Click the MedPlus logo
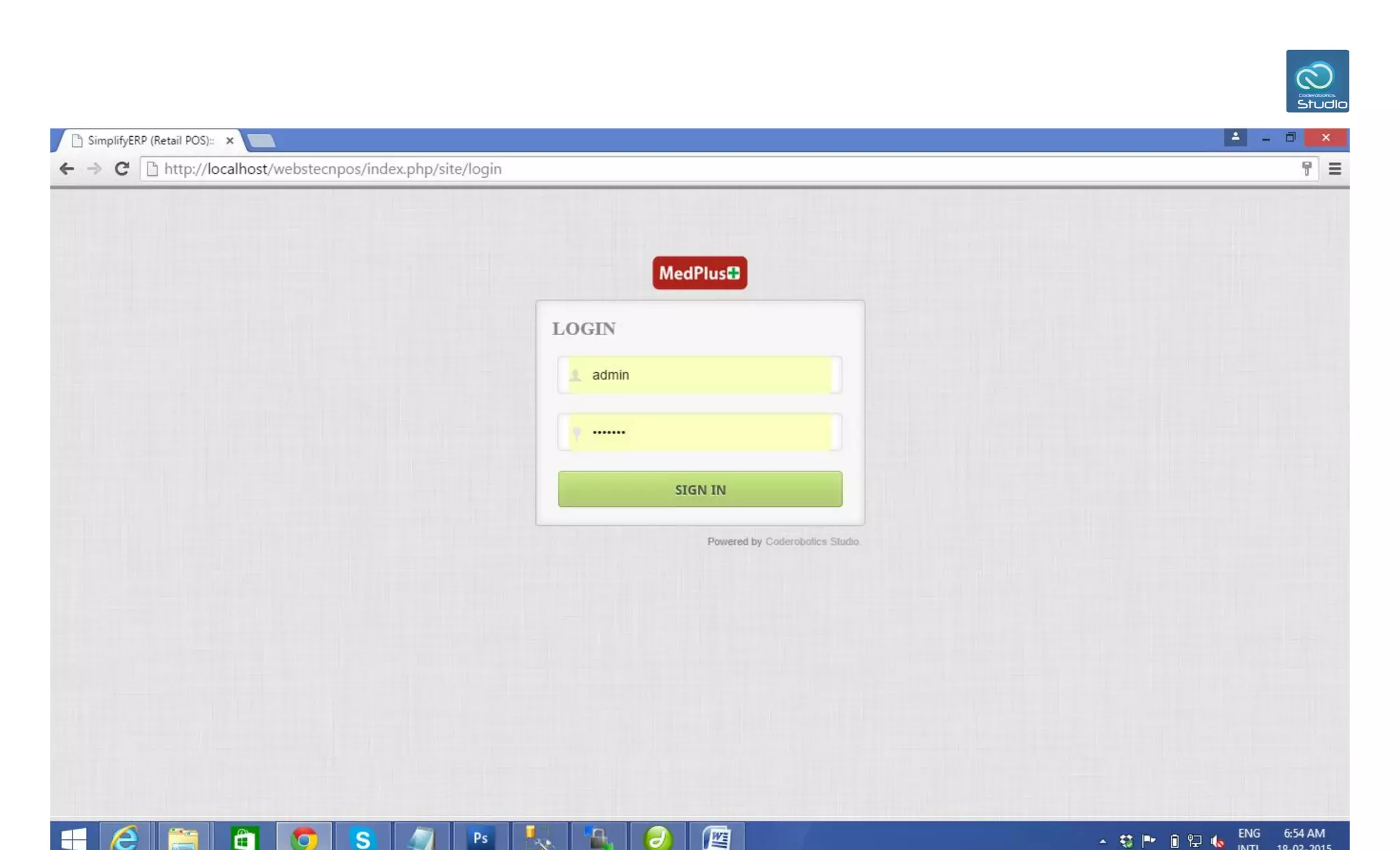The height and width of the screenshot is (850, 1400). (699, 273)
